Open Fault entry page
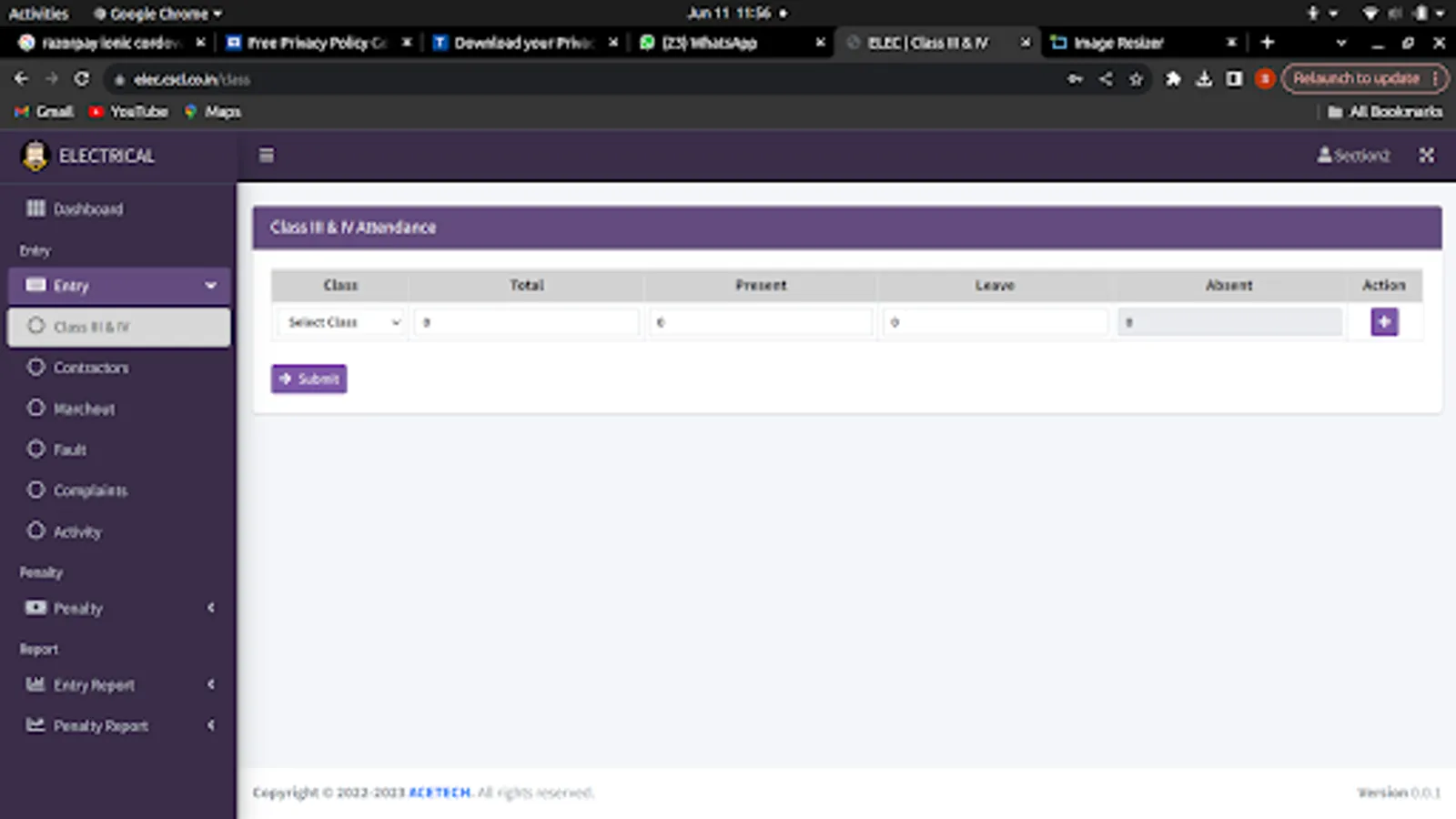The image size is (1456, 819). point(118,450)
